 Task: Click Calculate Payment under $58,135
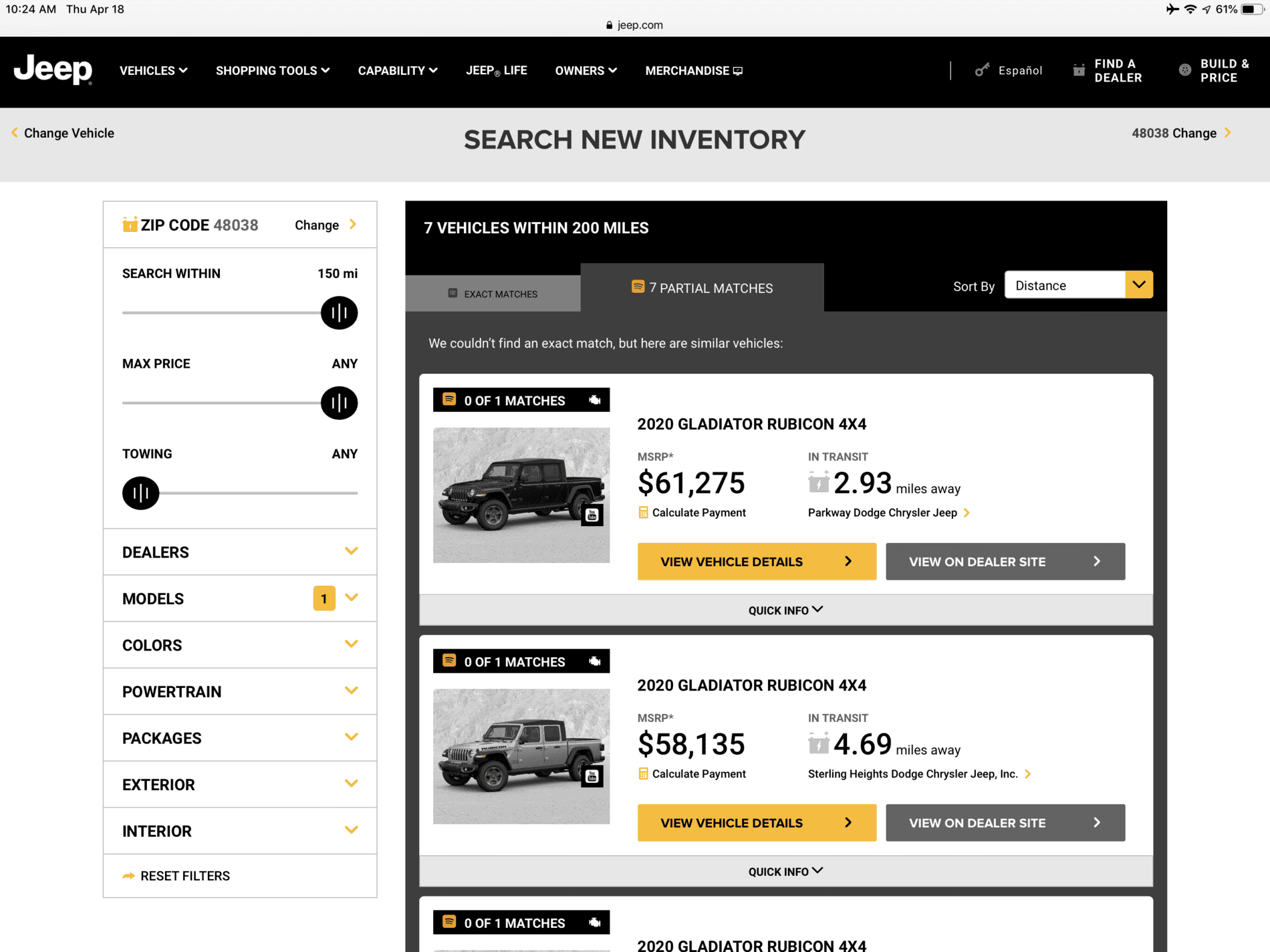click(x=698, y=773)
